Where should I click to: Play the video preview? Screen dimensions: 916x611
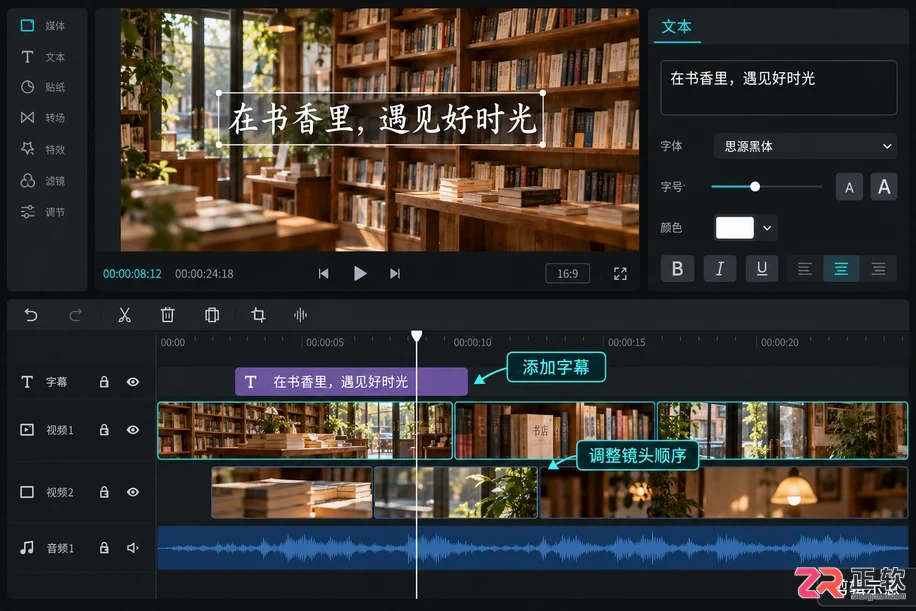[360, 273]
